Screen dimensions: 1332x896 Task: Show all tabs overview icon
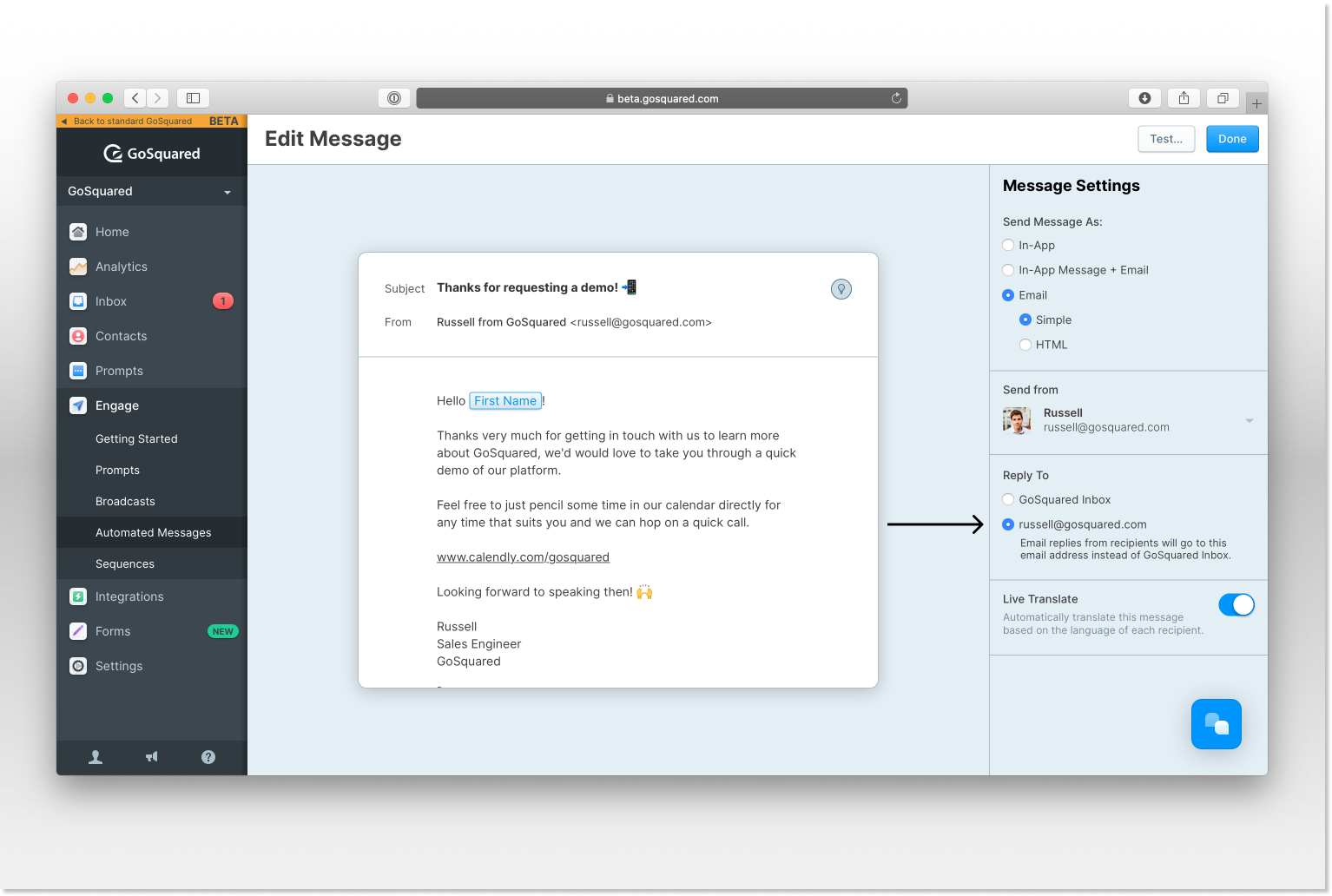point(1223,98)
